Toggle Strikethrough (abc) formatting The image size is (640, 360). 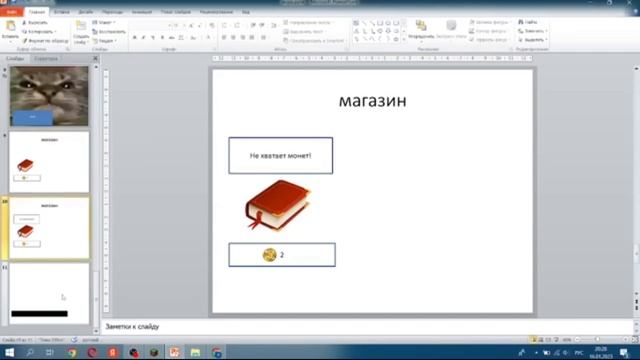(x=171, y=38)
